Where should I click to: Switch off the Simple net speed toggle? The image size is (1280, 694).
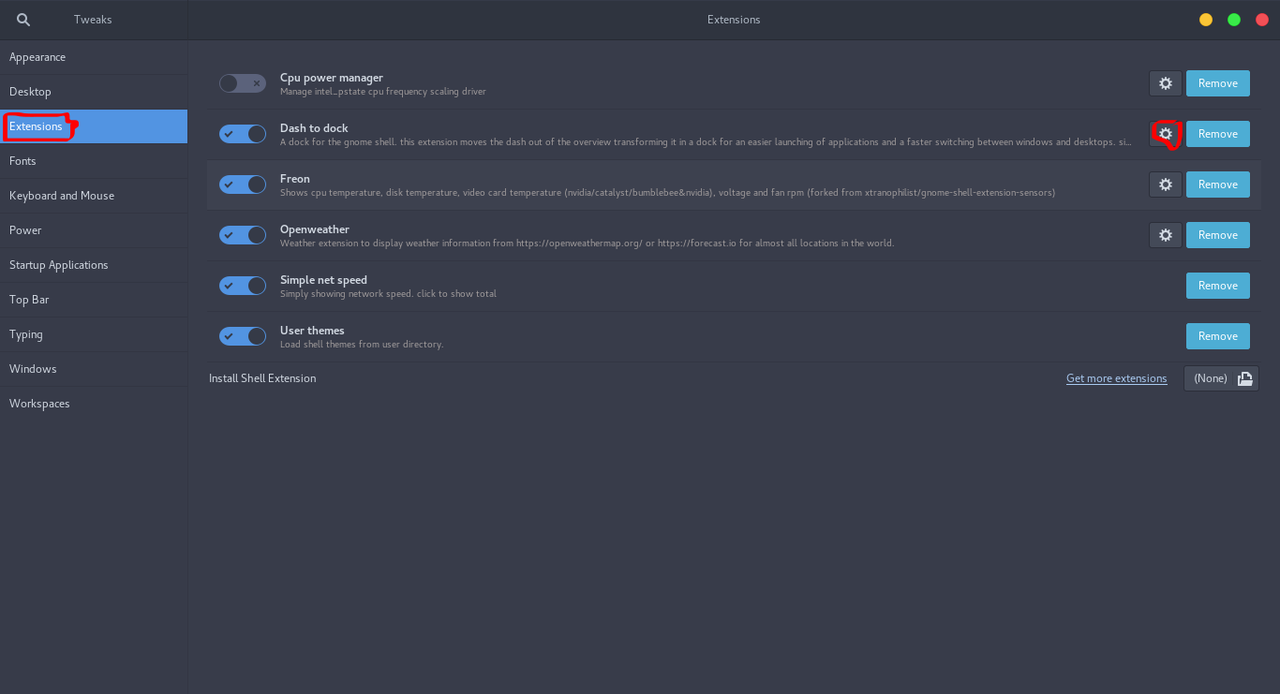click(x=242, y=286)
